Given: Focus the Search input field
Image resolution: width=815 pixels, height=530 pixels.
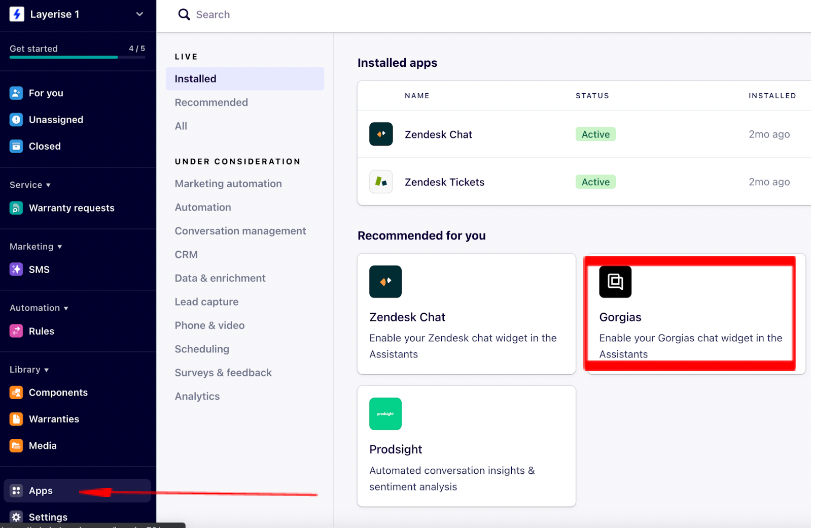Looking at the screenshot, I should pos(213,15).
